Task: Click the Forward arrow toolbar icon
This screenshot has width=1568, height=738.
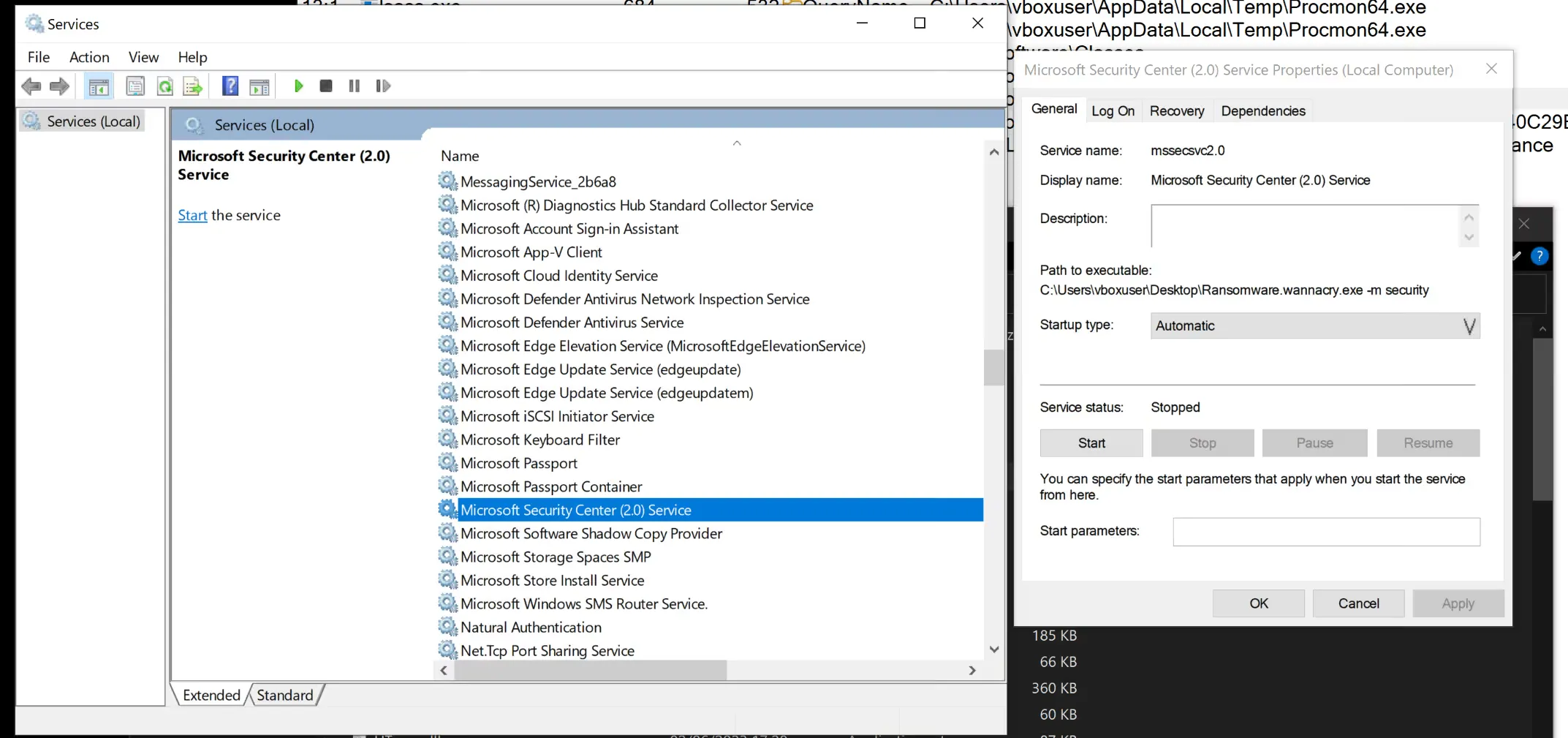Action: tap(59, 86)
